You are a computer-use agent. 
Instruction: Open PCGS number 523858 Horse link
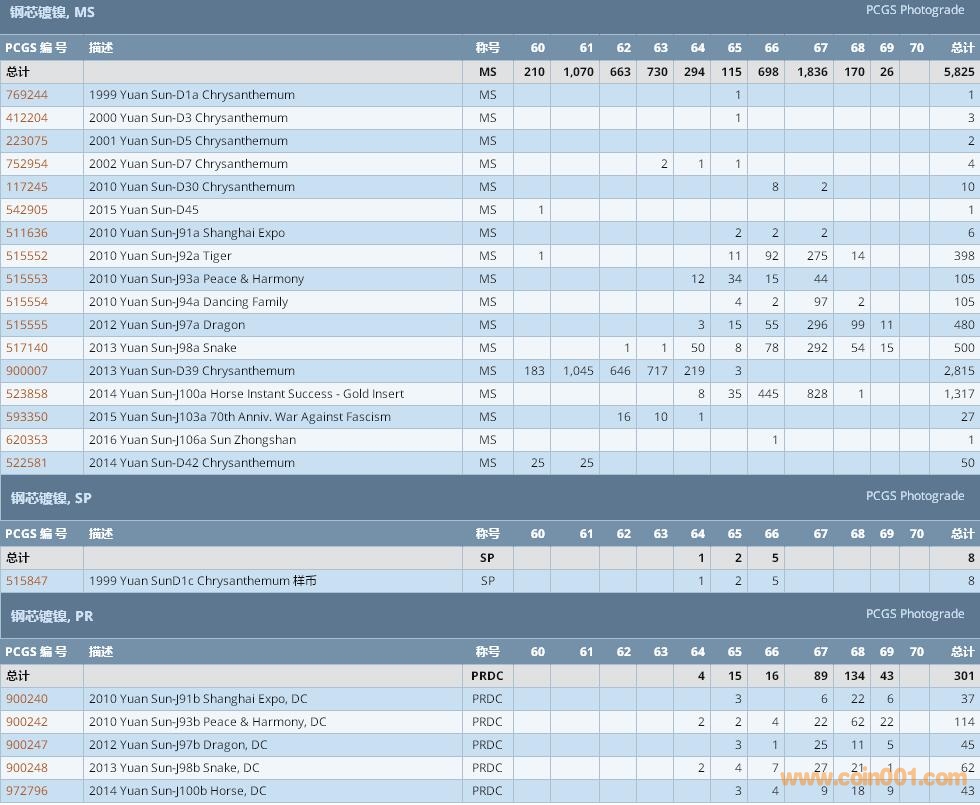point(27,394)
